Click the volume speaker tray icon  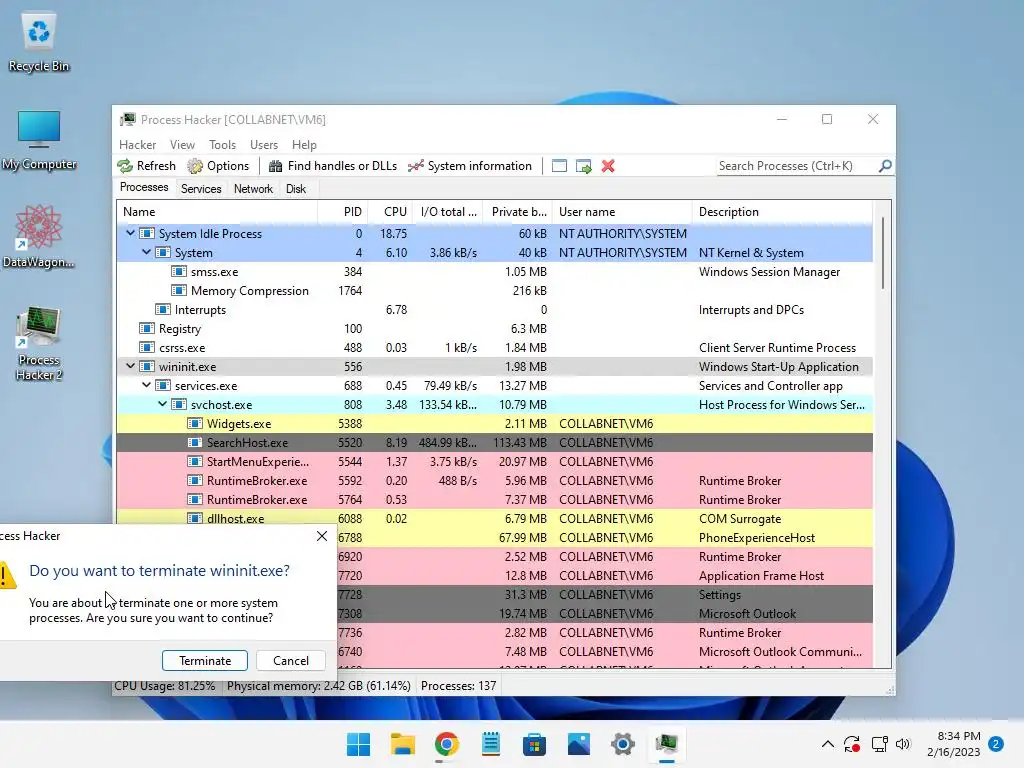point(903,744)
